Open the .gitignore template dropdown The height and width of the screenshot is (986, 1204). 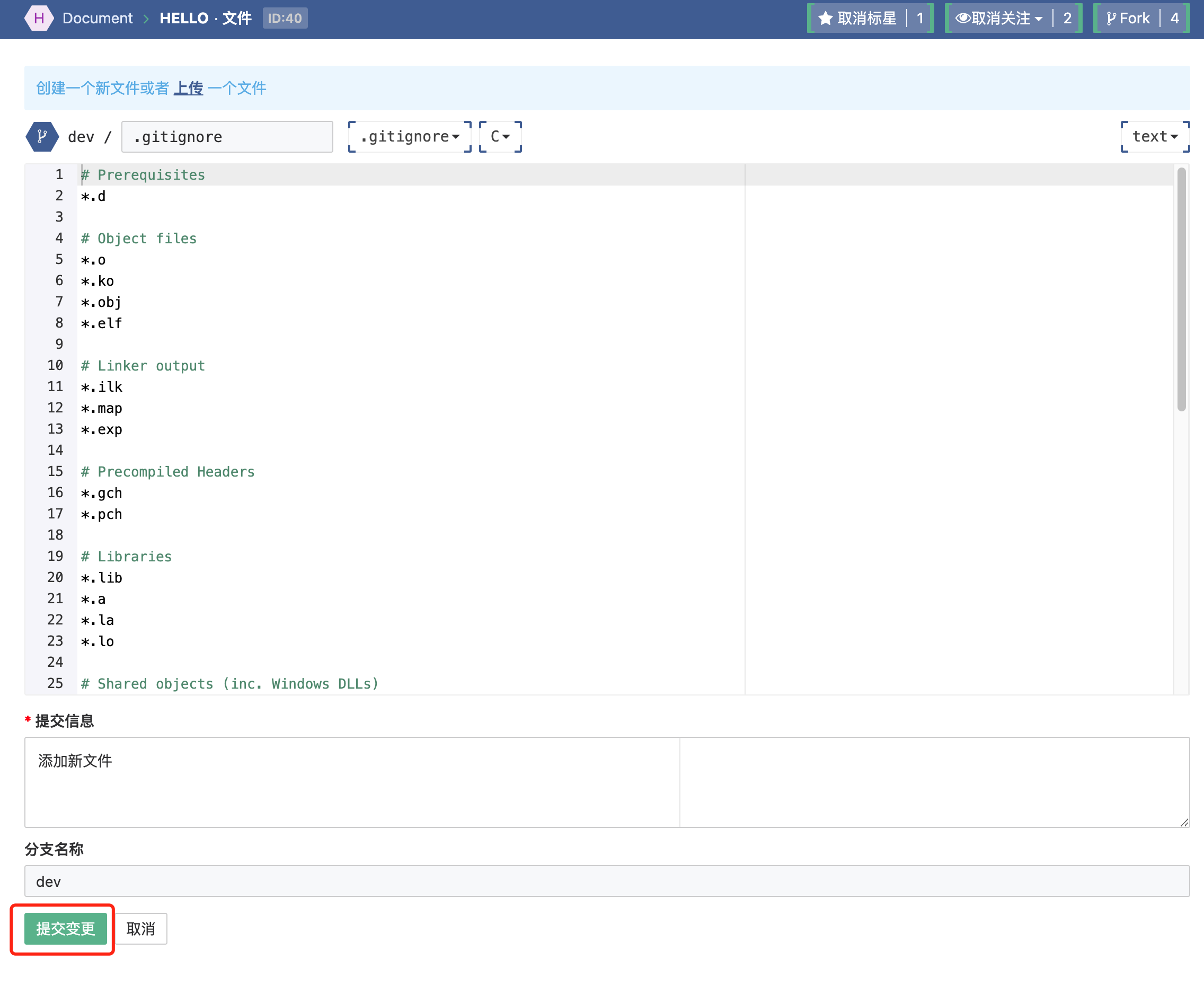(x=409, y=137)
